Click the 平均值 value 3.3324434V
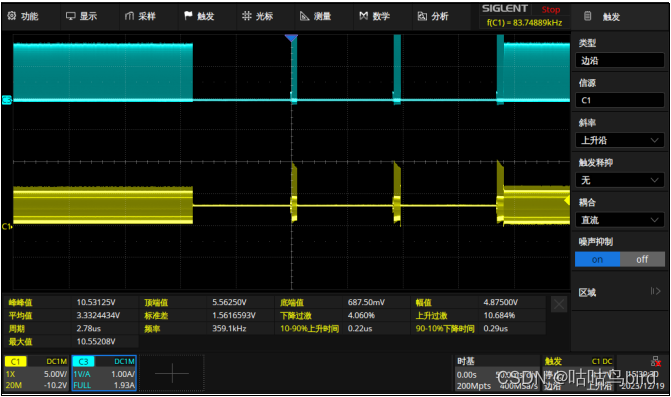Screen dimensions: 671x397 98,316
